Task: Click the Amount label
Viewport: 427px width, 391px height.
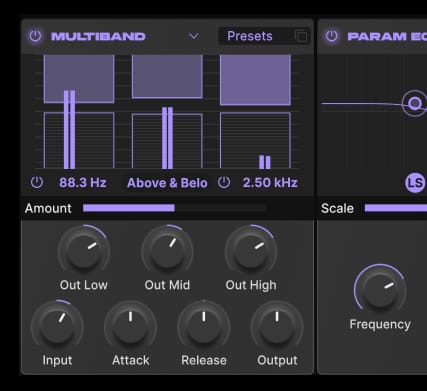Action: click(x=48, y=208)
